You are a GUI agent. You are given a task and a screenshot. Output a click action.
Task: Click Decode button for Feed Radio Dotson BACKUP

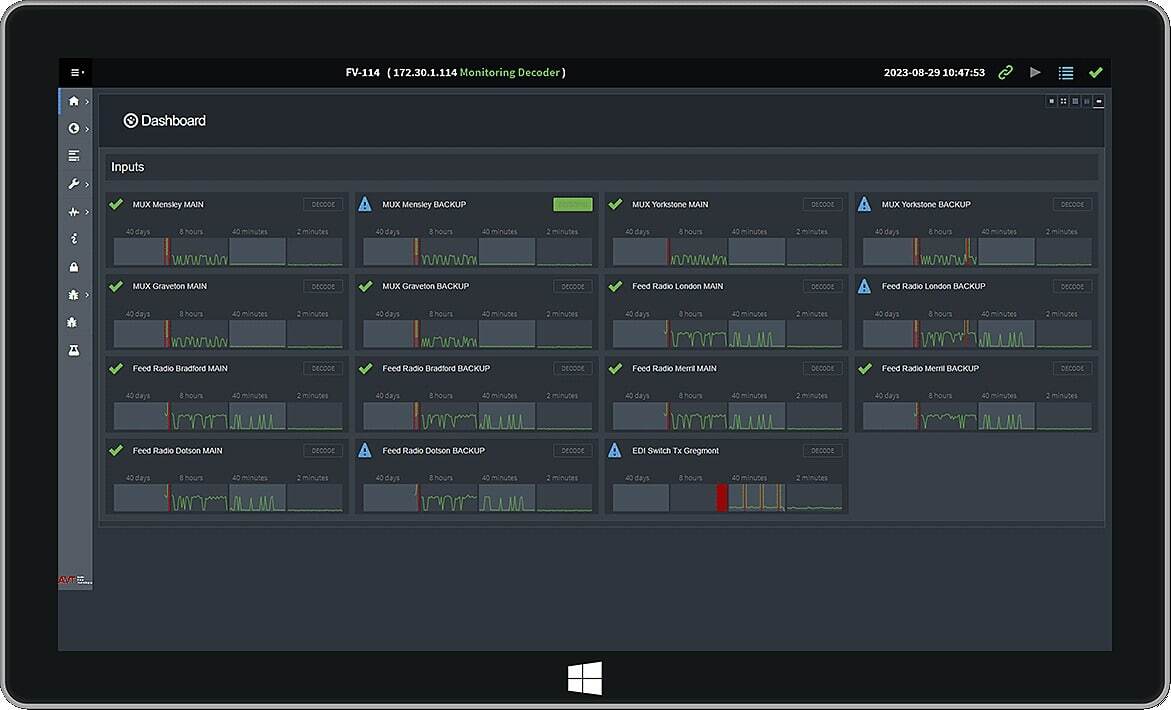(572, 450)
